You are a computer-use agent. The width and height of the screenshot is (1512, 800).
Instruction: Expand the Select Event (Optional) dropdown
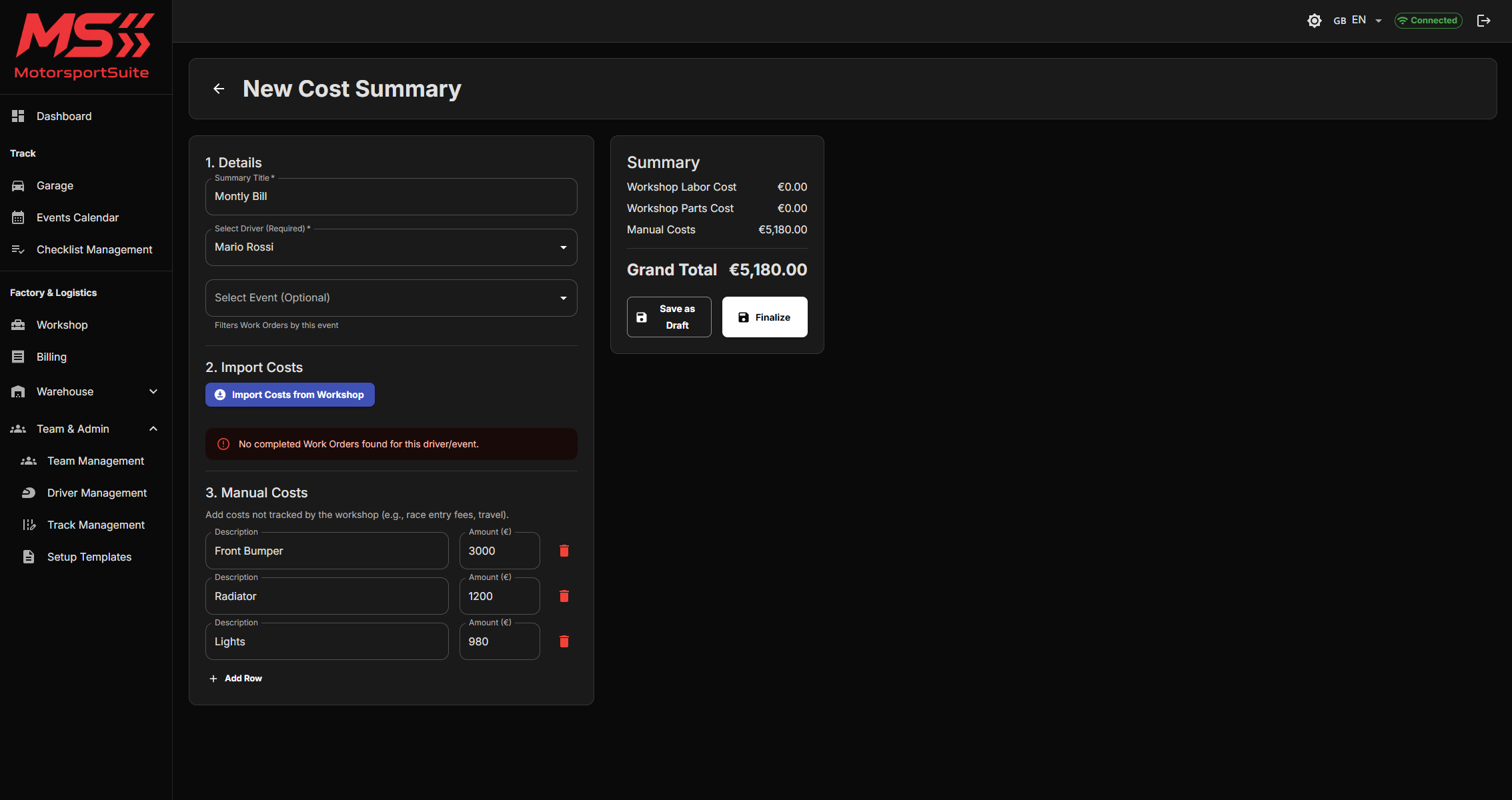tap(391, 298)
